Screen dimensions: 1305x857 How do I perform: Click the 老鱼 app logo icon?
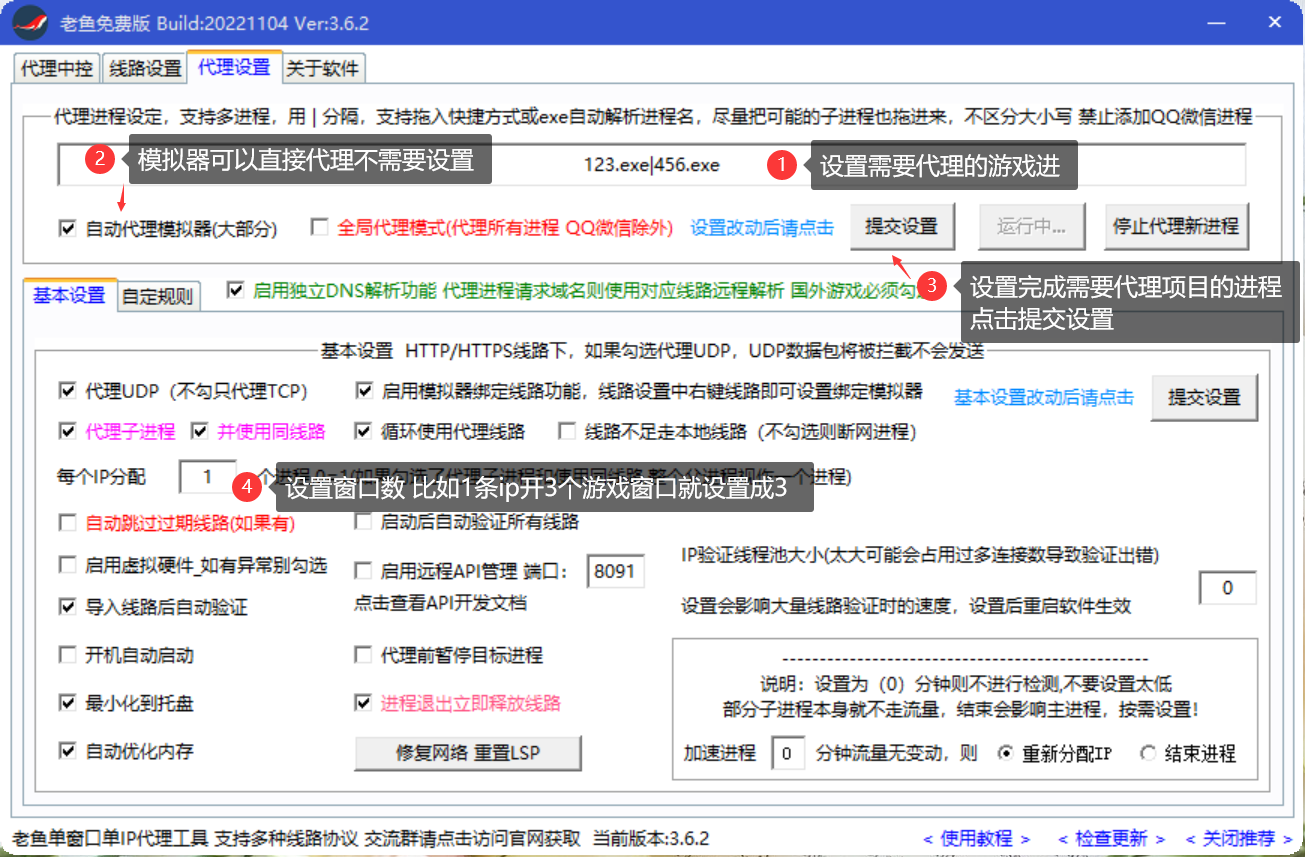coord(31,22)
